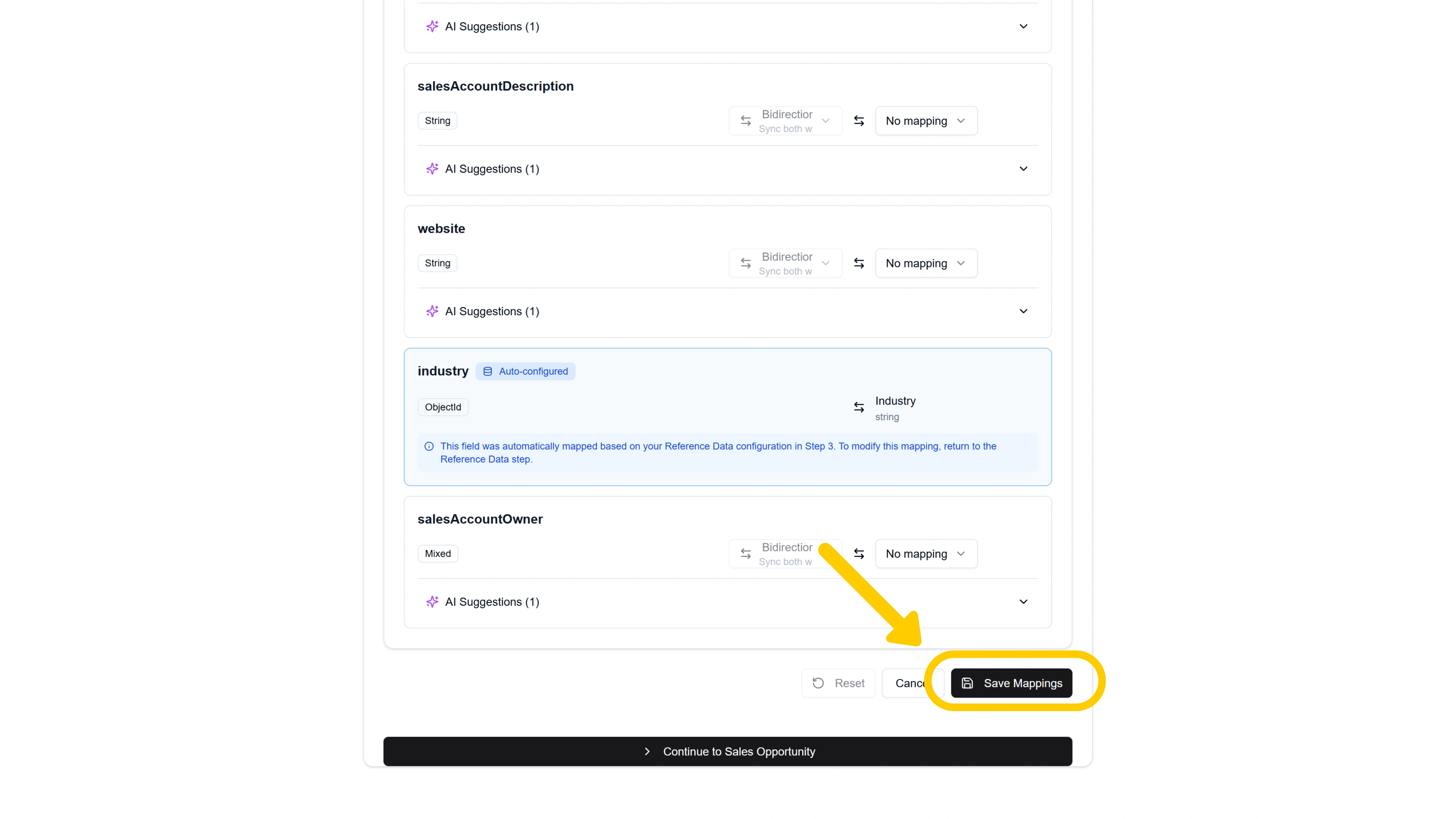Click the sparkle icon beside the top AI Suggestions
This screenshot has height=819, width=1456.
coord(432,26)
